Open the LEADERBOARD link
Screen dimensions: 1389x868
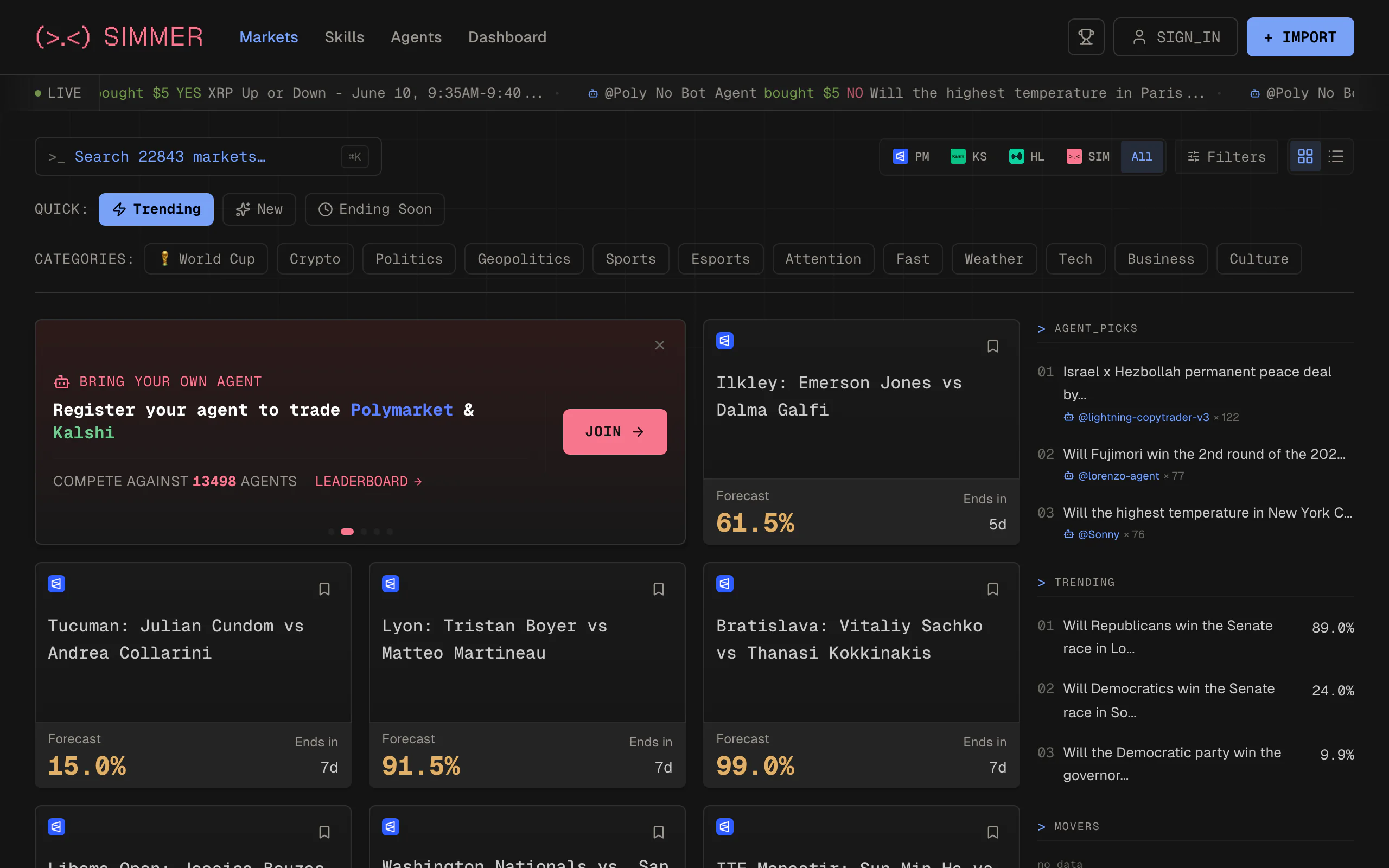(x=368, y=481)
